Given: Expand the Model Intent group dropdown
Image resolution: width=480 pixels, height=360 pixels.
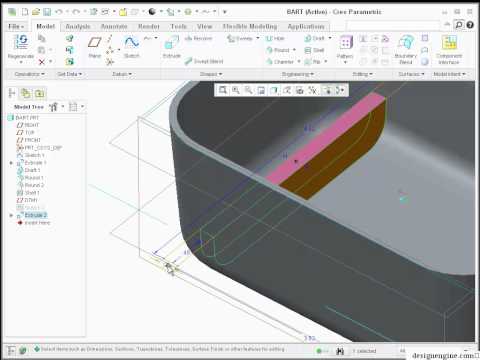Looking at the screenshot, I should (x=449, y=74).
